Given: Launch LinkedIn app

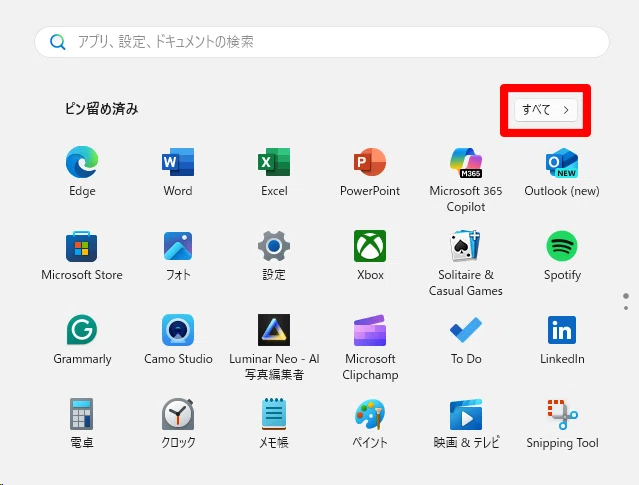Looking at the screenshot, I should pyautogui.click(x=562, y=330).
